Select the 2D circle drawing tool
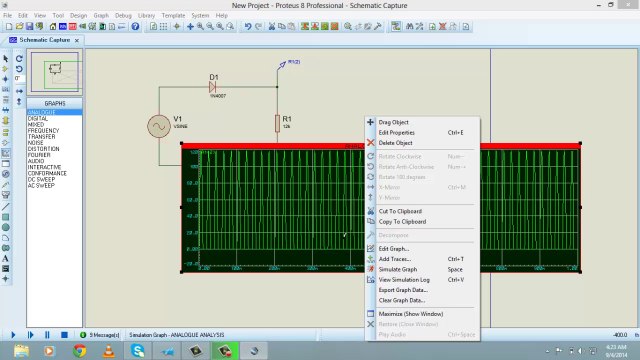 tap(5, 227)
